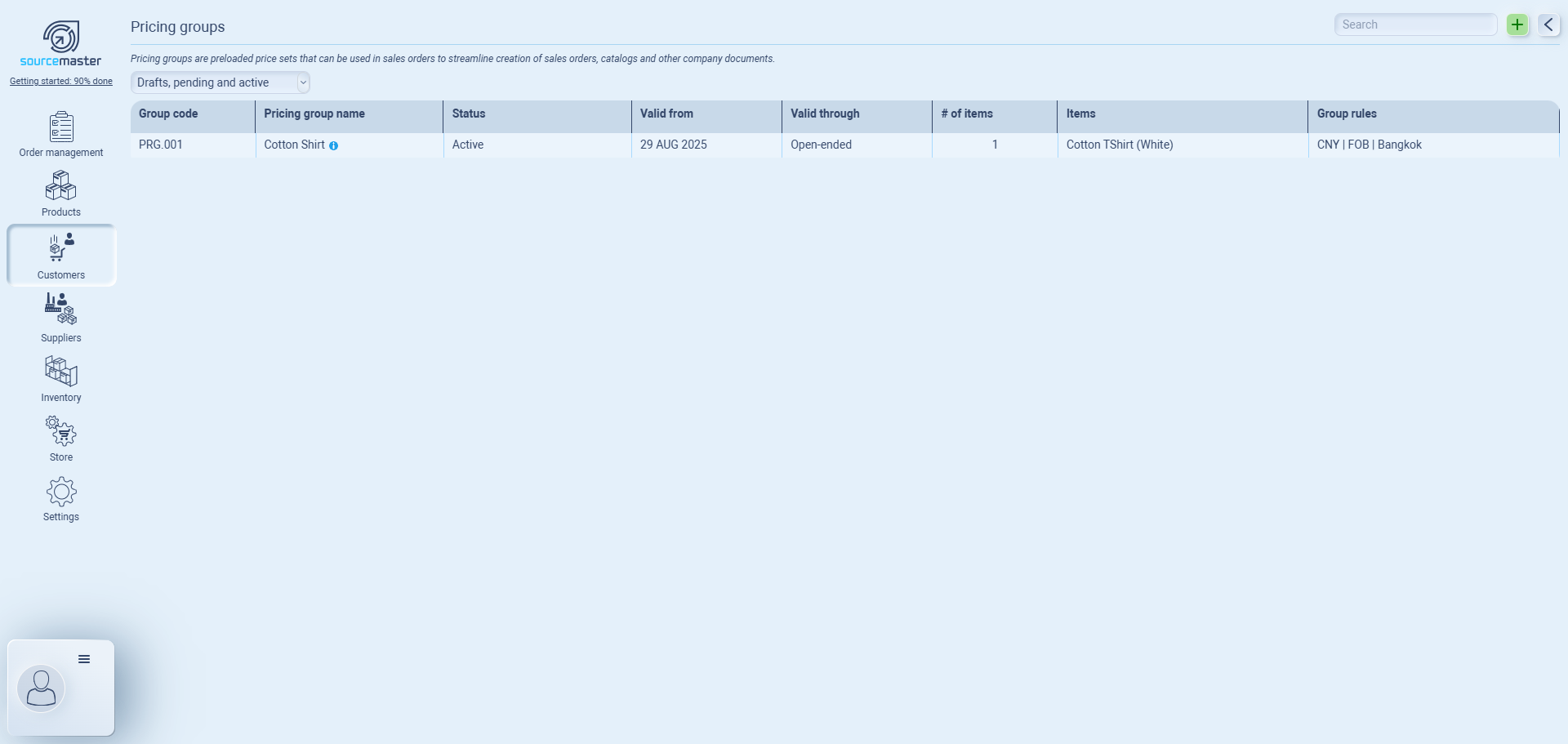This screenshot has width=1568, height=744.
Task: Open the Inventory section
Action: coord(61,379)
